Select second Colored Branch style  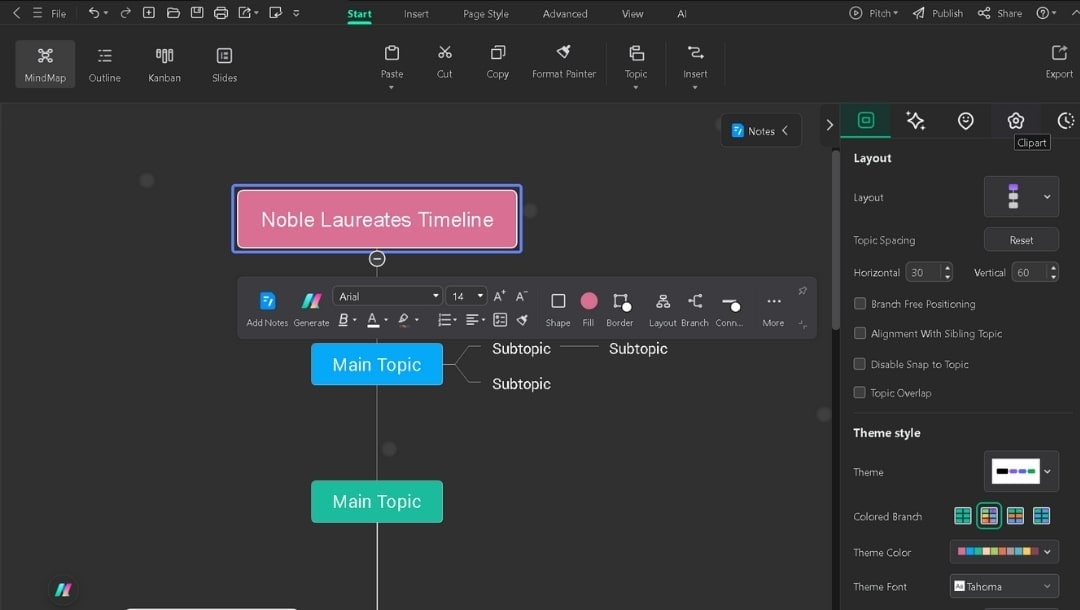point(989,516)
